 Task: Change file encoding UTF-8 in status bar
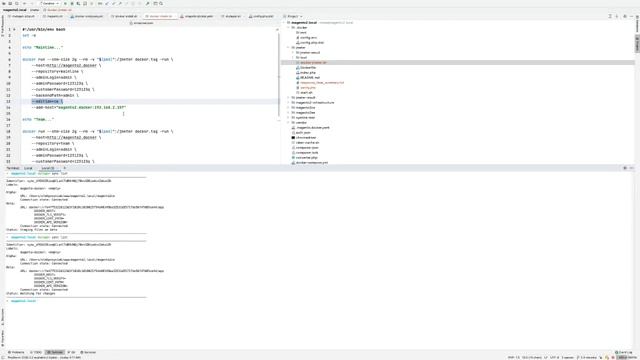pos(554,358)
